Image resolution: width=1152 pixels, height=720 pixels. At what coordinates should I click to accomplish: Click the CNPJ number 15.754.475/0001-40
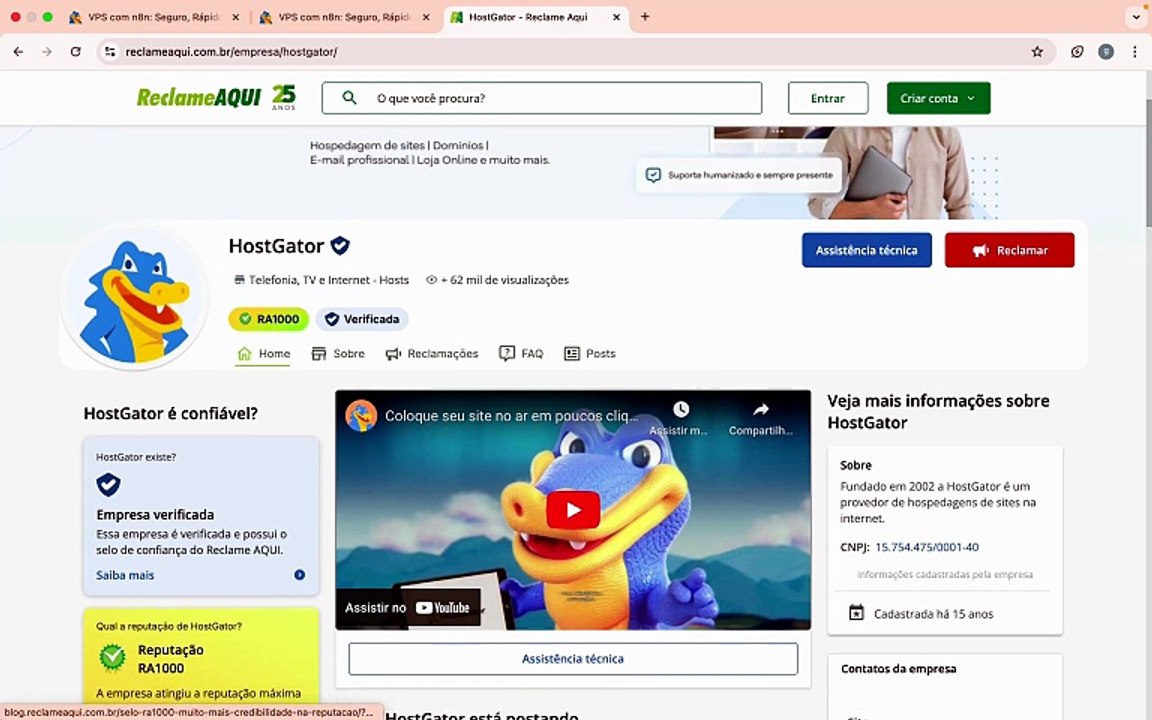[927, 547]
